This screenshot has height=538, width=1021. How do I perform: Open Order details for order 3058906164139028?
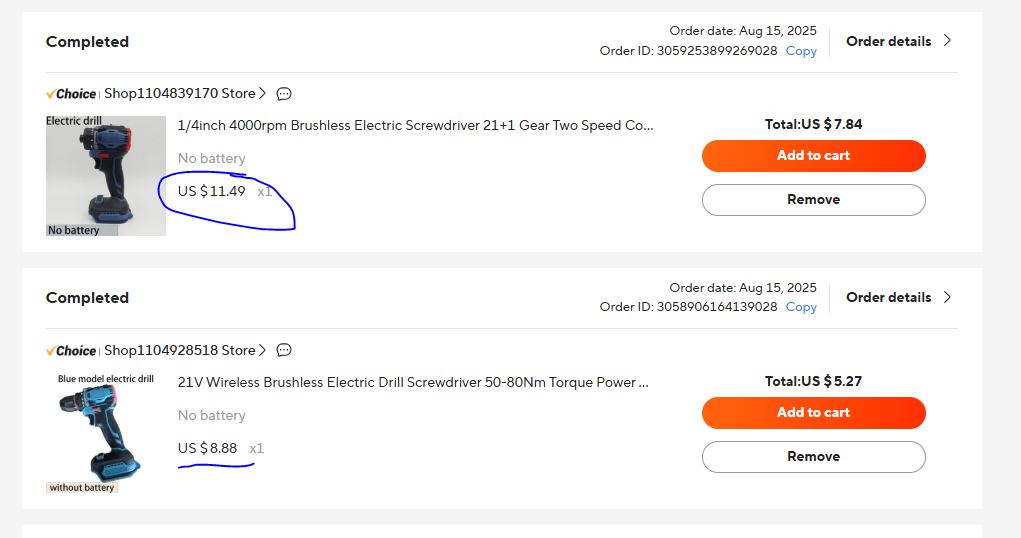click(898, 297)
